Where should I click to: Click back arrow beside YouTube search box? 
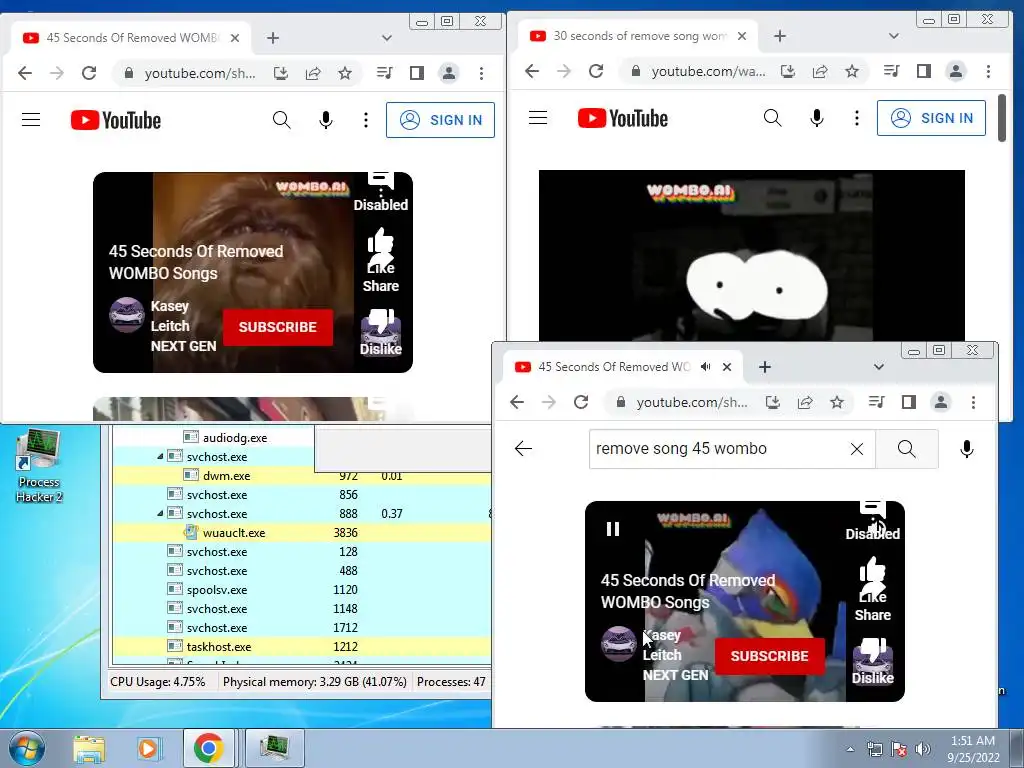[523, 449]
